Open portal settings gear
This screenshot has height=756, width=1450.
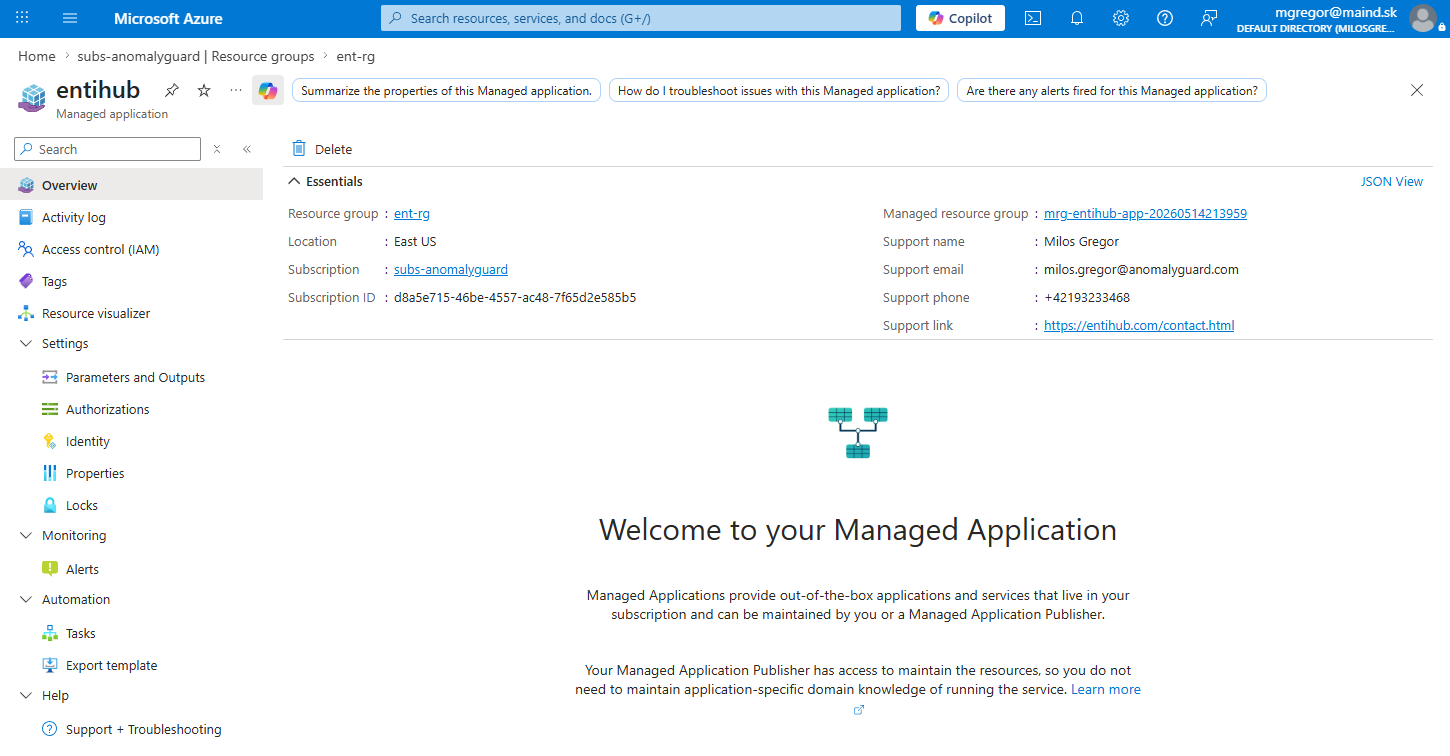click(1121, 18)
